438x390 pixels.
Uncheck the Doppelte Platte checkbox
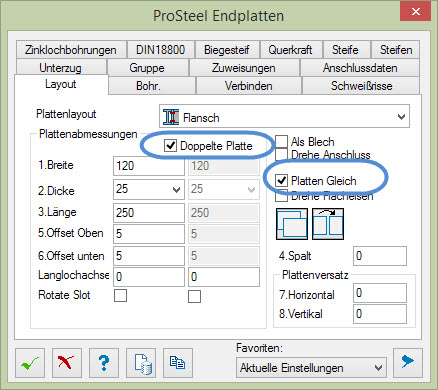[x=170, y=146]
